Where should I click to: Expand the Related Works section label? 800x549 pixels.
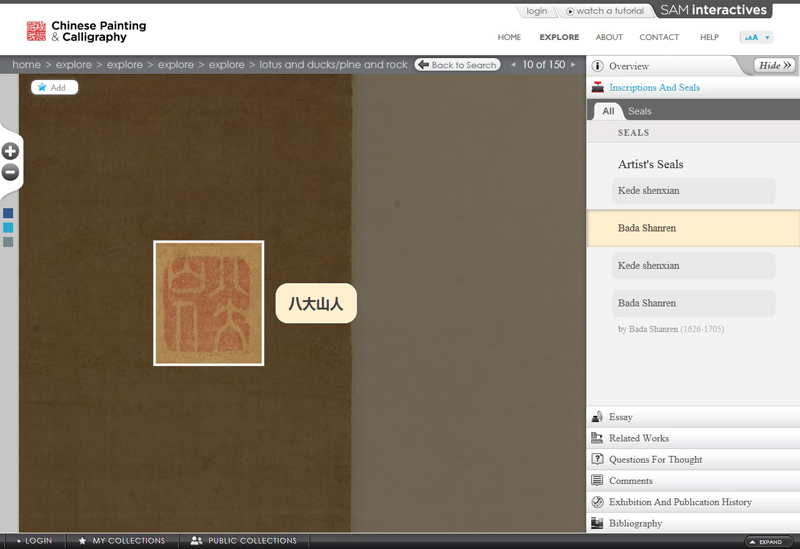coord(639,438)
